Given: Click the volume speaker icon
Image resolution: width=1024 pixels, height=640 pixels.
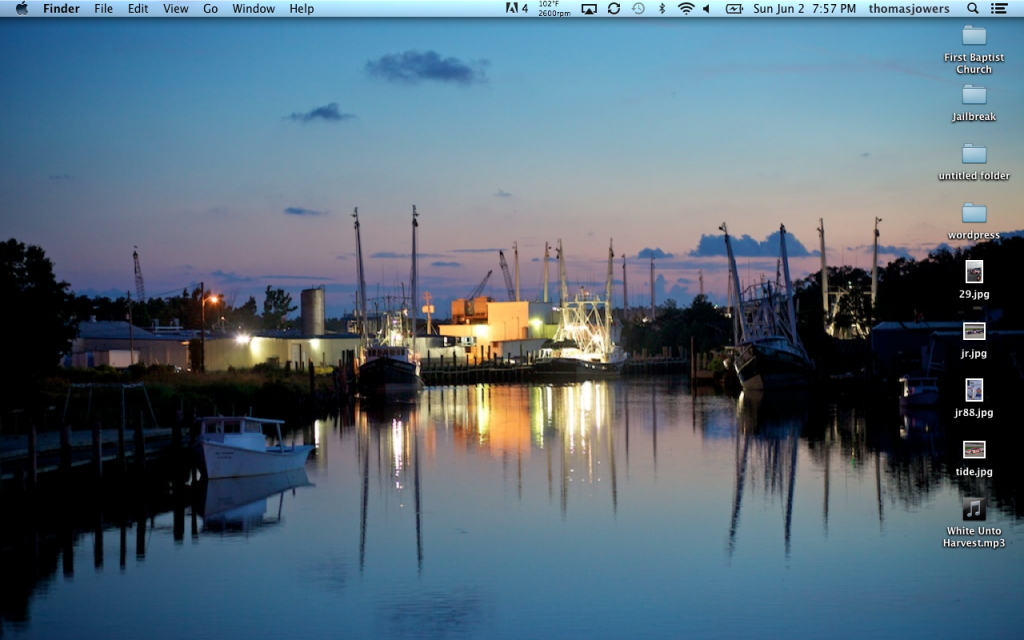Looking at the screenshot, I should (x=706, y=8).
